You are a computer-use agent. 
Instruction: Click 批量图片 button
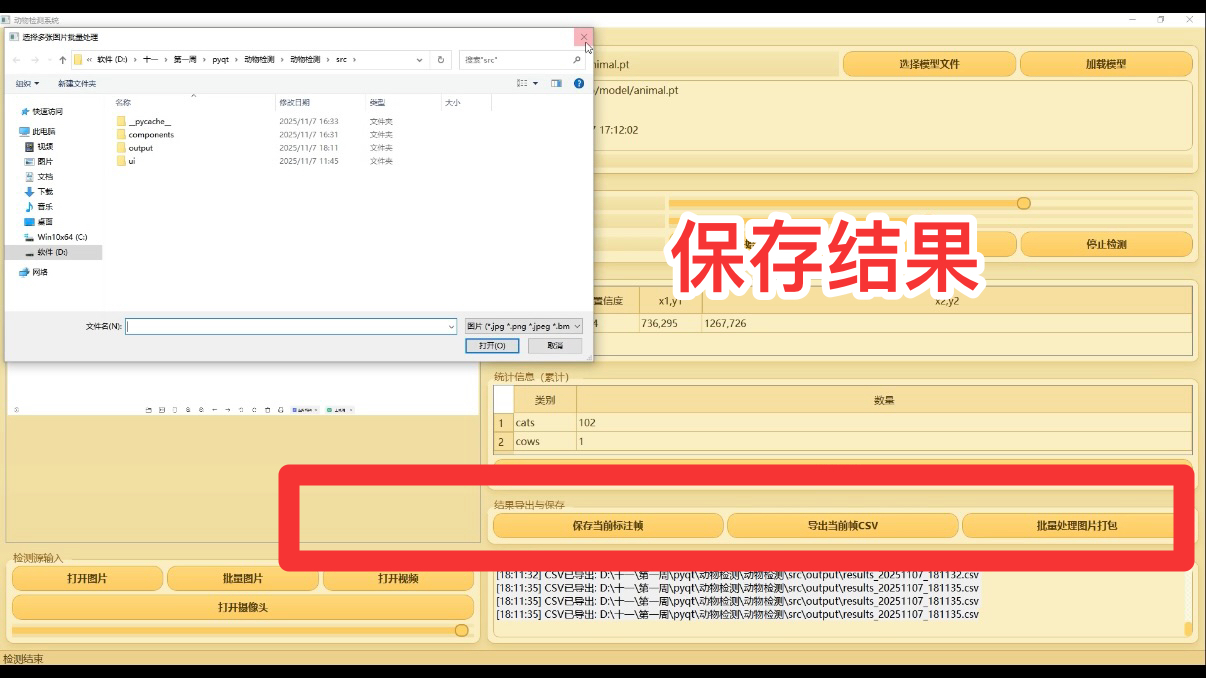point(243,578)
